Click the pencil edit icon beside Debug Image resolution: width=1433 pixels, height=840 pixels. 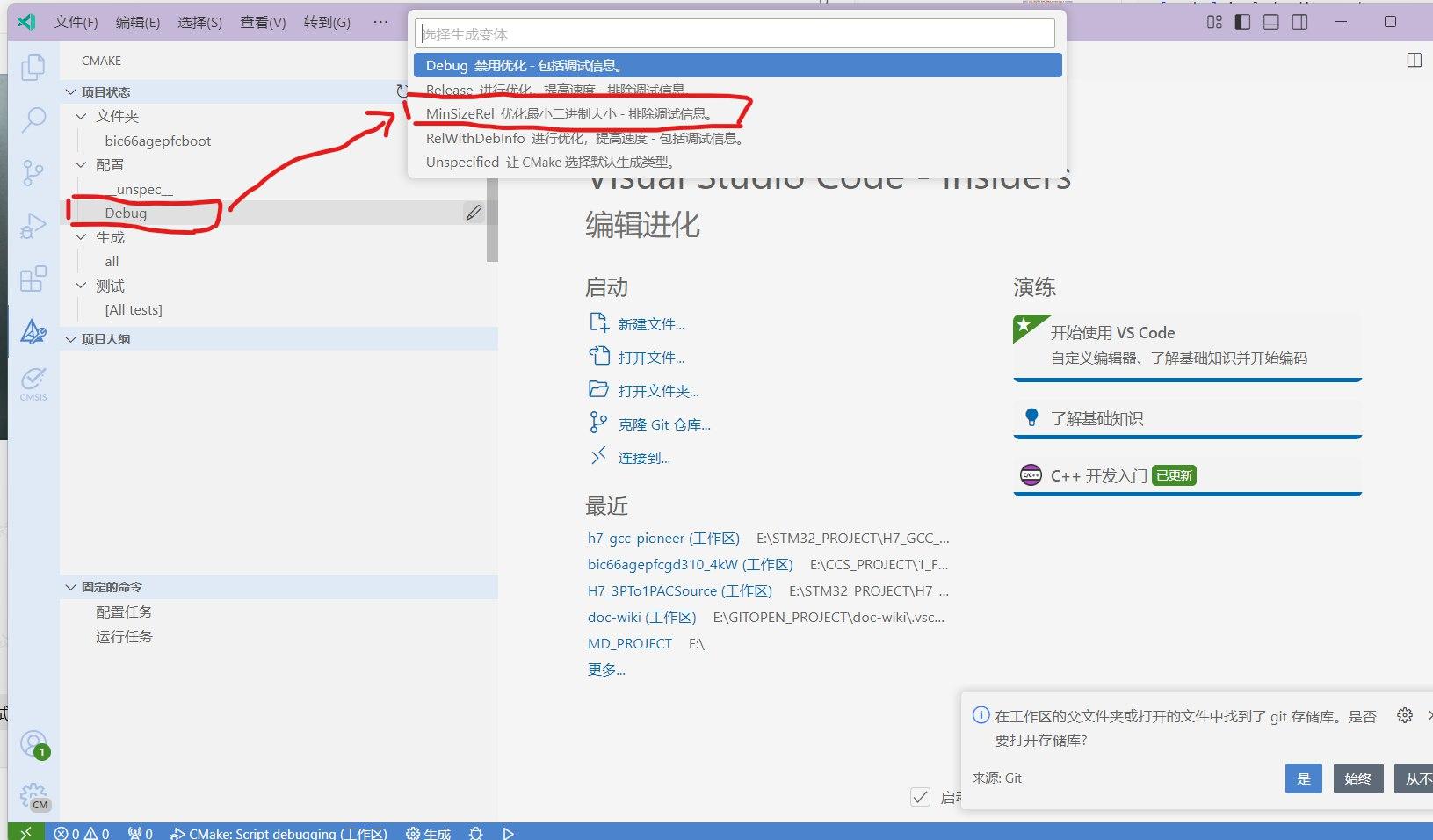click(474, 213)
